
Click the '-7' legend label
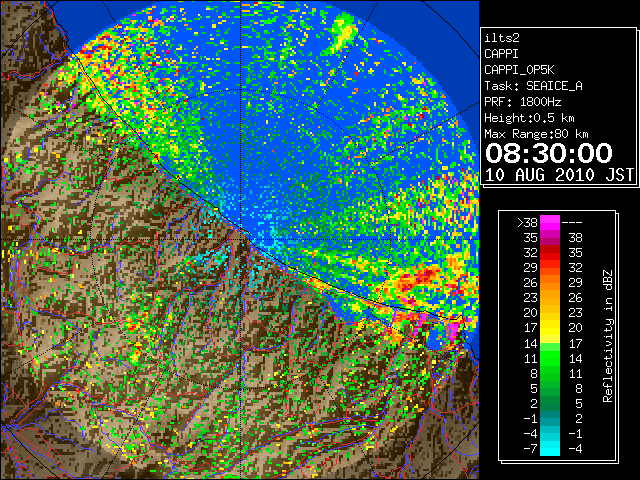(x=530, y=449)
